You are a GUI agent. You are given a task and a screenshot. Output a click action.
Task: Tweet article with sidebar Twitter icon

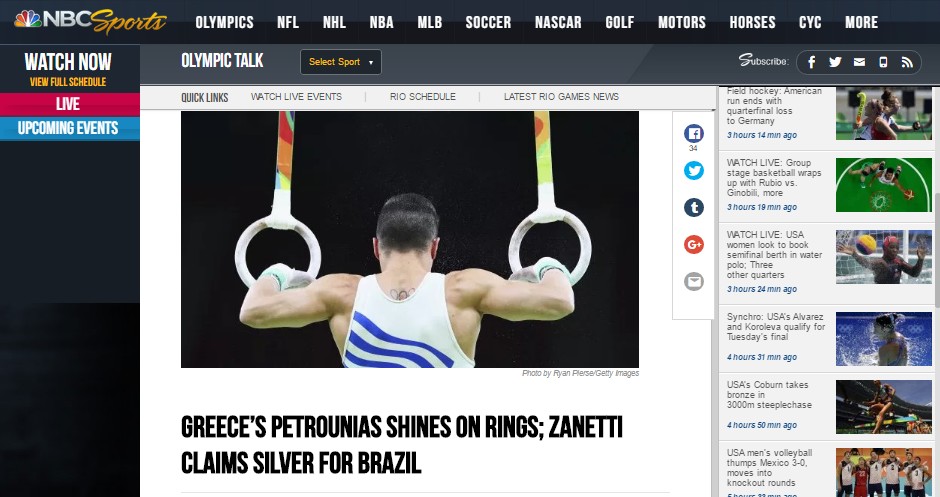click(694, 170)
